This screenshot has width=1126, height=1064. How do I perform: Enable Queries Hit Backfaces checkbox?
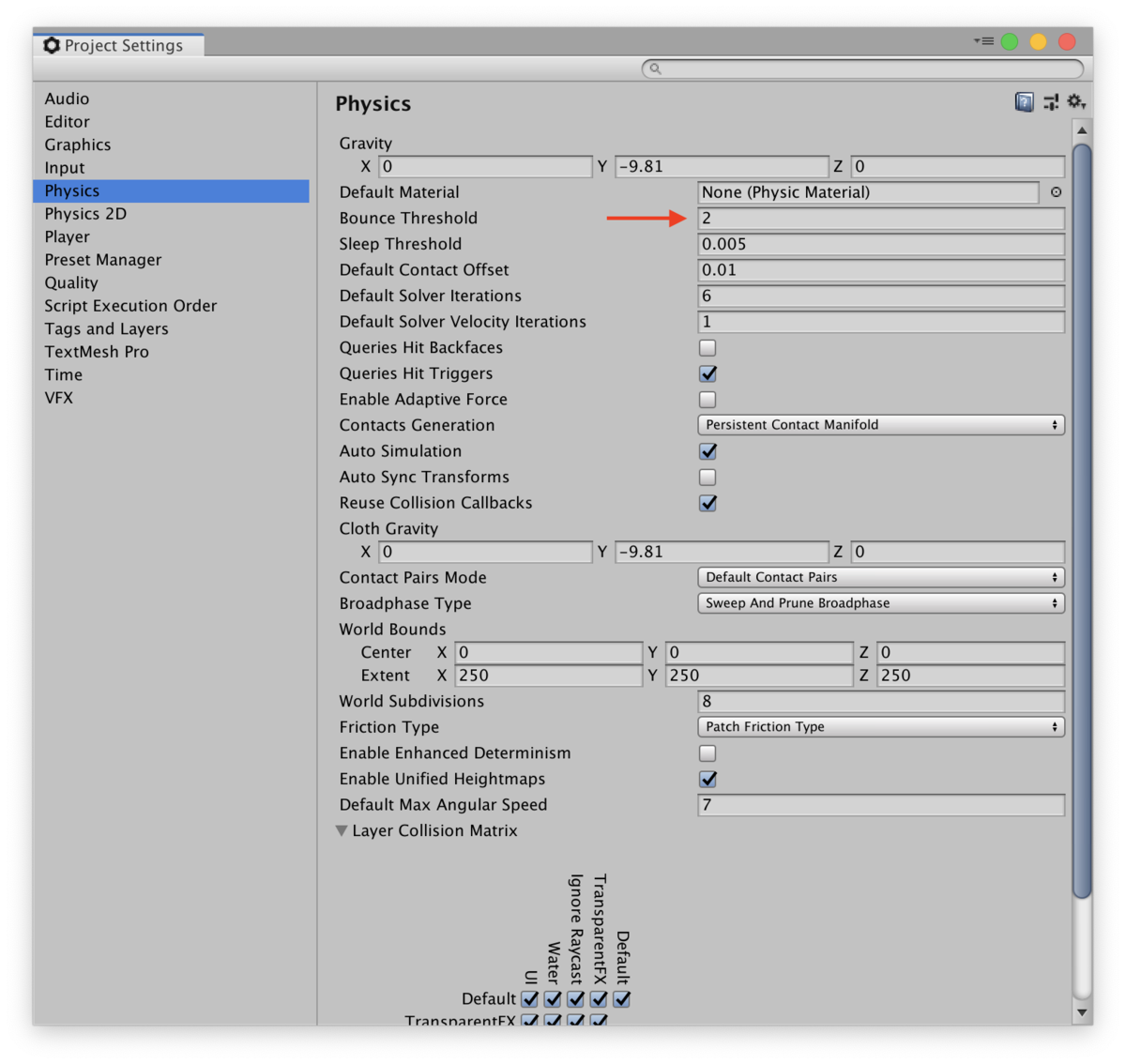click(x=708, y=348)
